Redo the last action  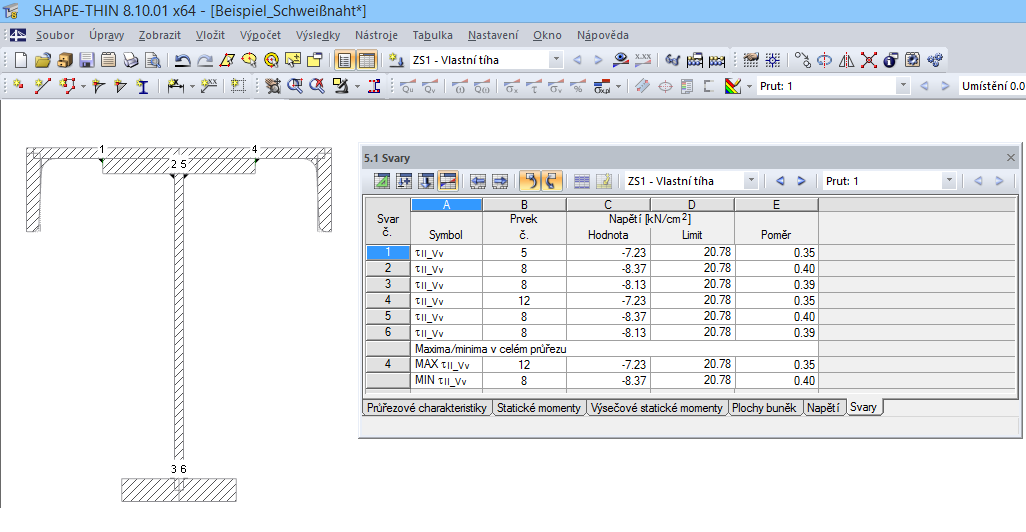[x=205, y=60]
